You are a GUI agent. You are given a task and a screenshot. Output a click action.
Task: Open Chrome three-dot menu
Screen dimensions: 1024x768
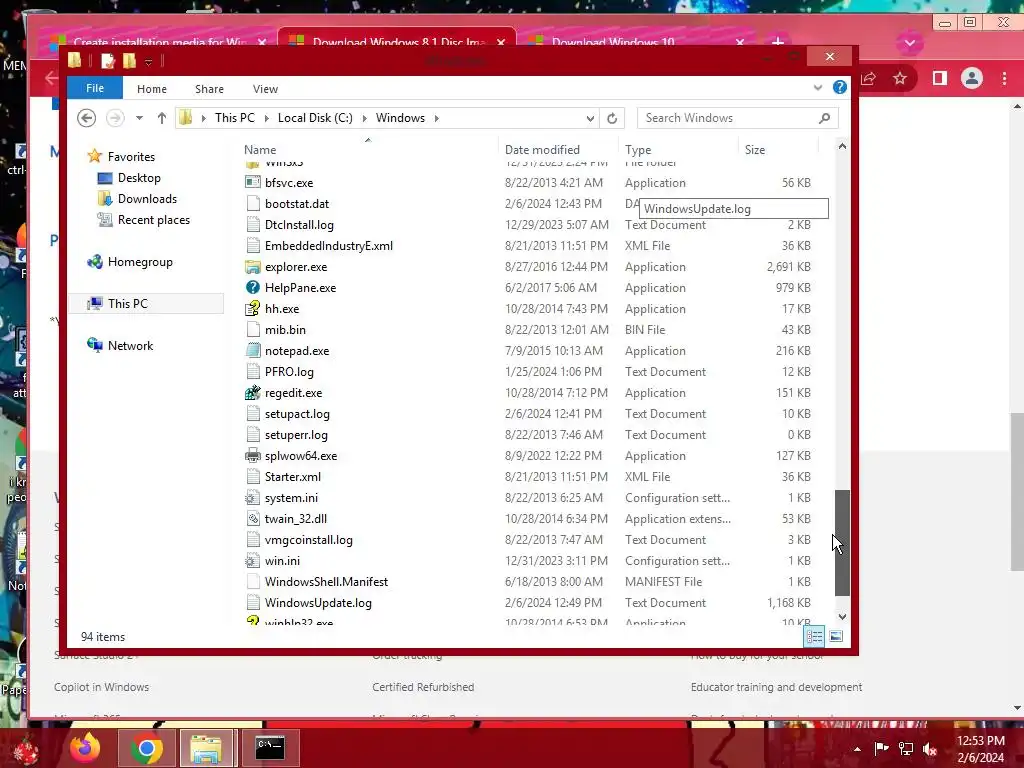click(x=1004, y=78)
